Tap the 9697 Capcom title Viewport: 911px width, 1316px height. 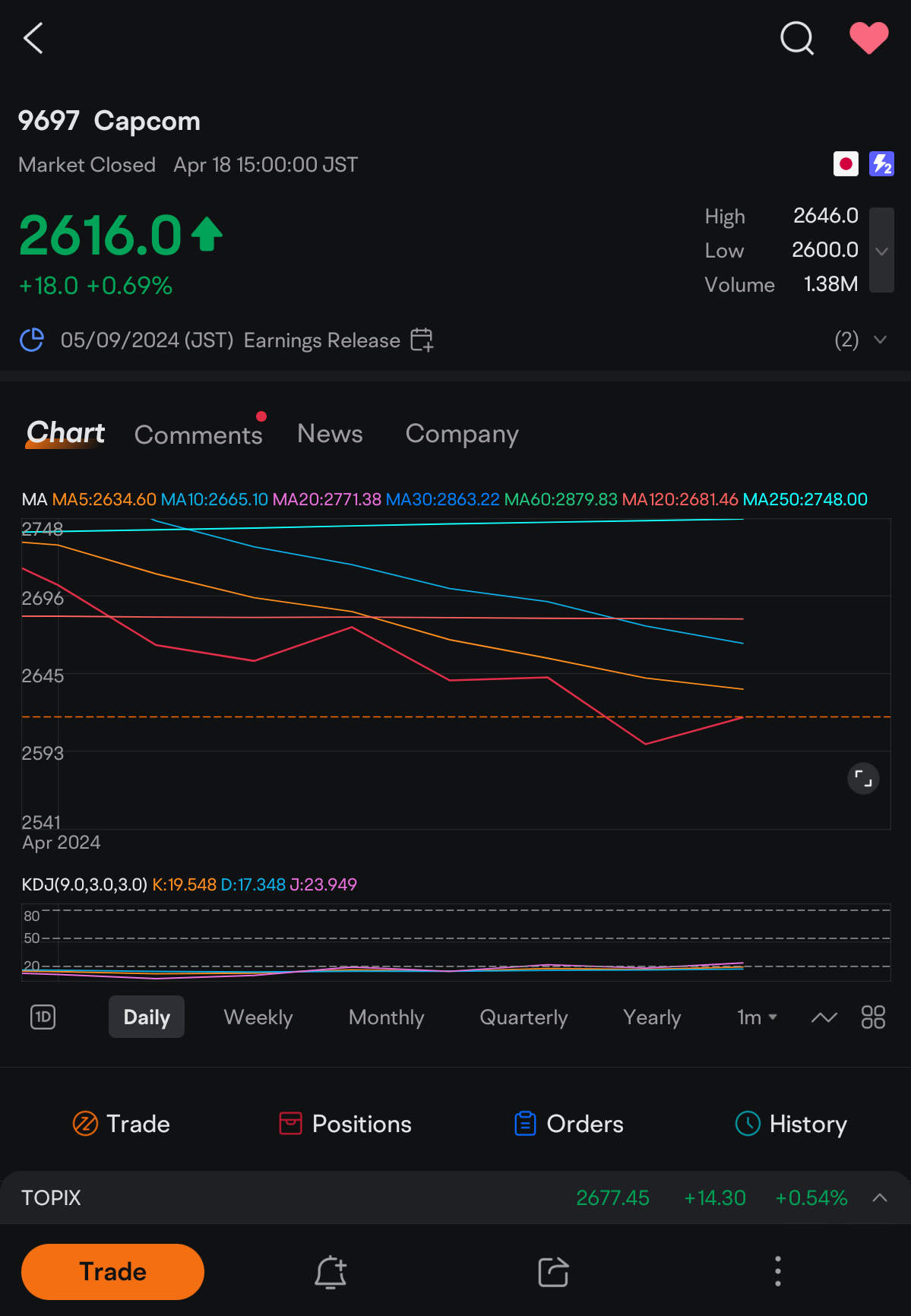[109, 121]
